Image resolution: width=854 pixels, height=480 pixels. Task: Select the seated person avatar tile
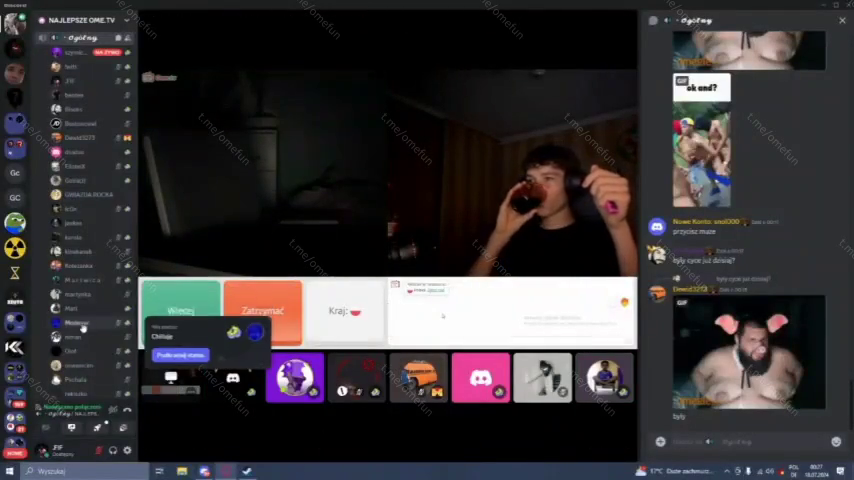pyautogui.click(x=605, y=378)
